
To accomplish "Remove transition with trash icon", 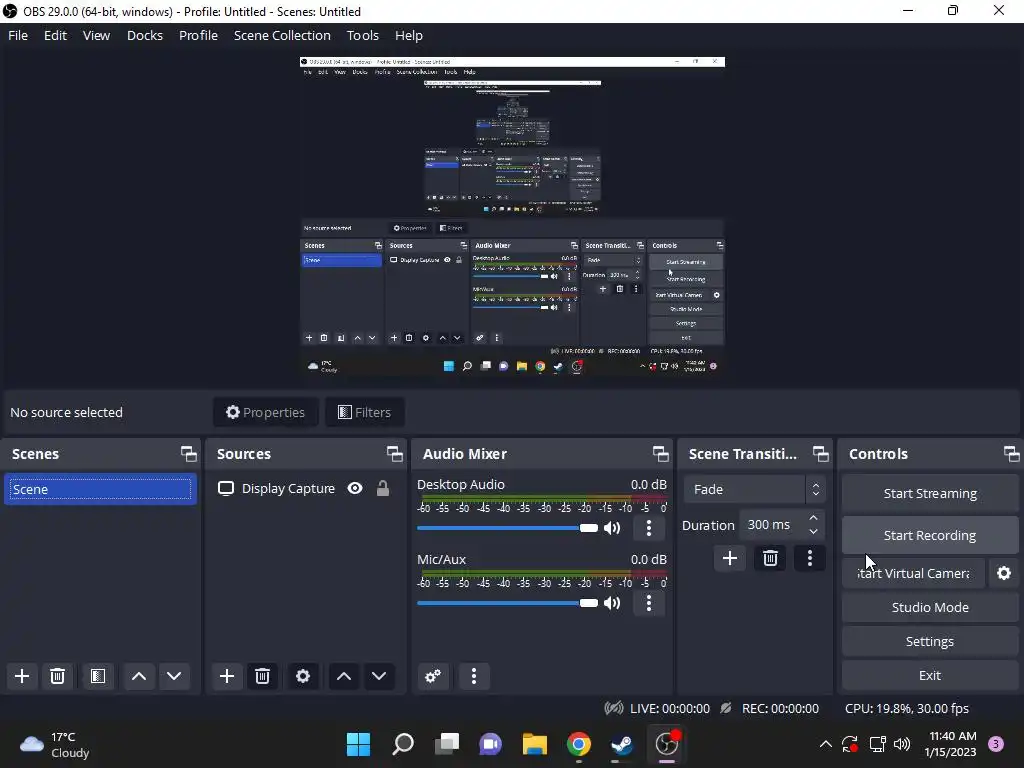I will pos(770,558).
